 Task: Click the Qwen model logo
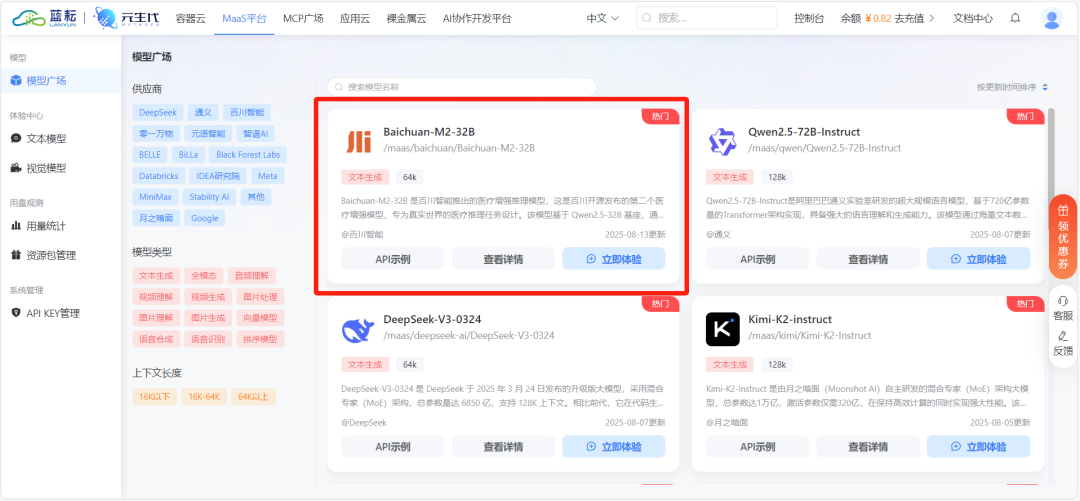click(x=723, y=141)
